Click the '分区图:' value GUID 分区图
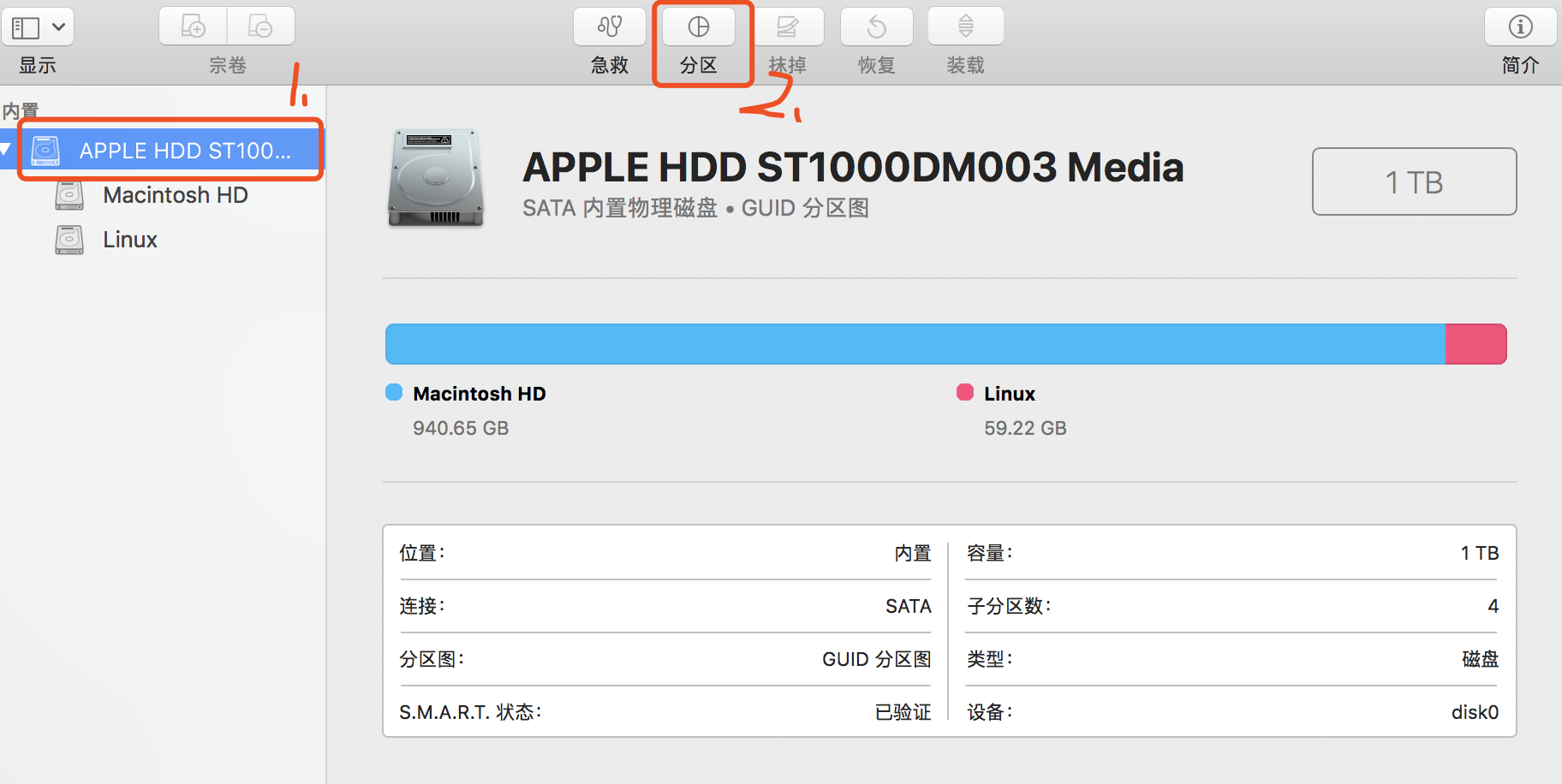The image size is (1562, 784). [x=877, y=659]
